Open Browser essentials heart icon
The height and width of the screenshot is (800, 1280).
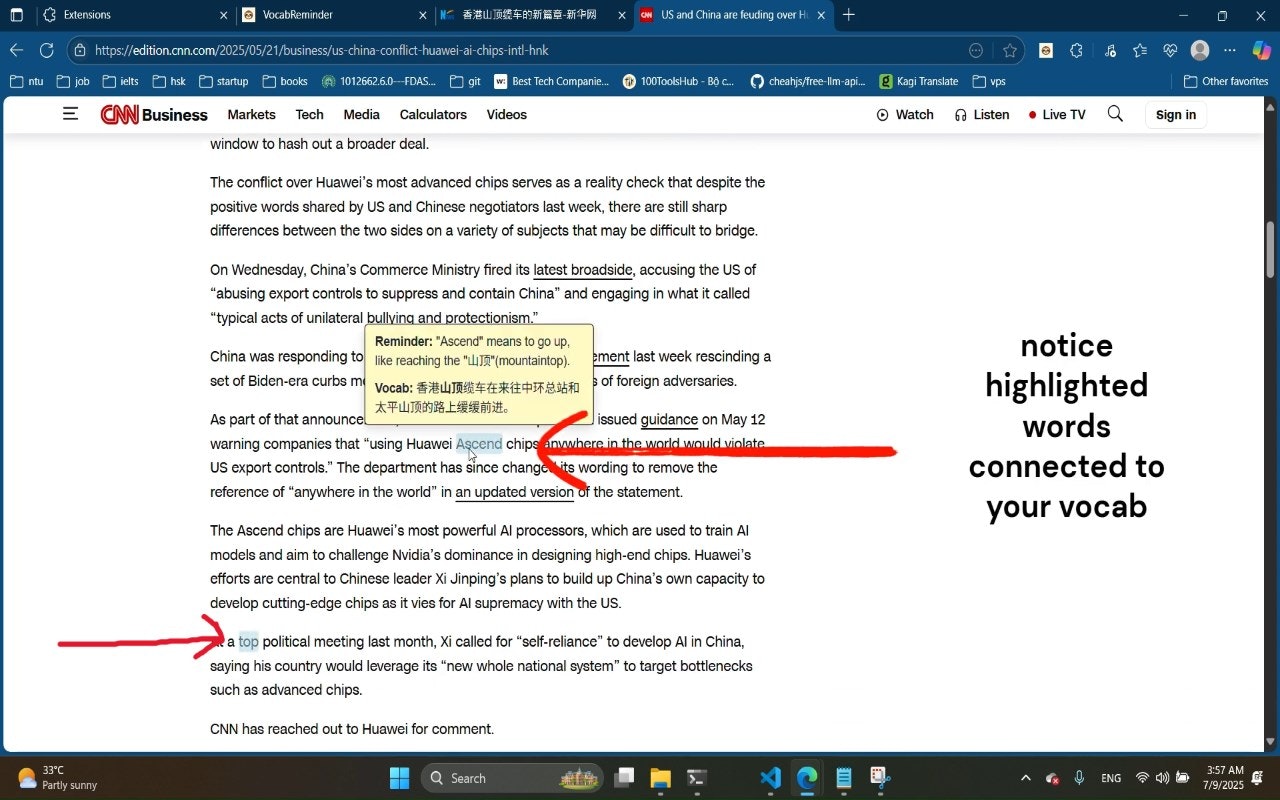tap(1170, 50)
